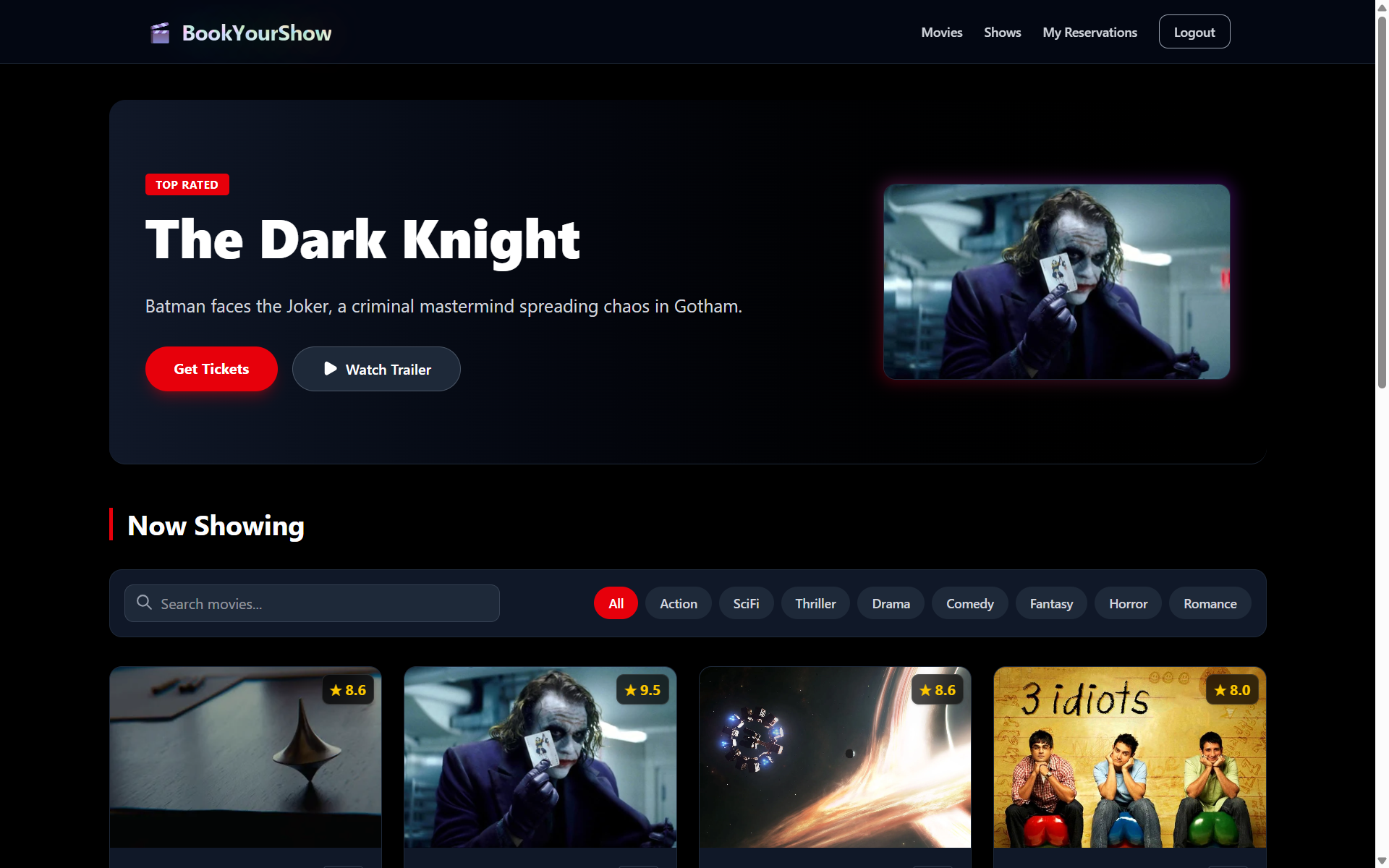Viewport: 1389px width, 868px height.
Task: Click the magnifier icon in search bar
Action: [144, 603]
